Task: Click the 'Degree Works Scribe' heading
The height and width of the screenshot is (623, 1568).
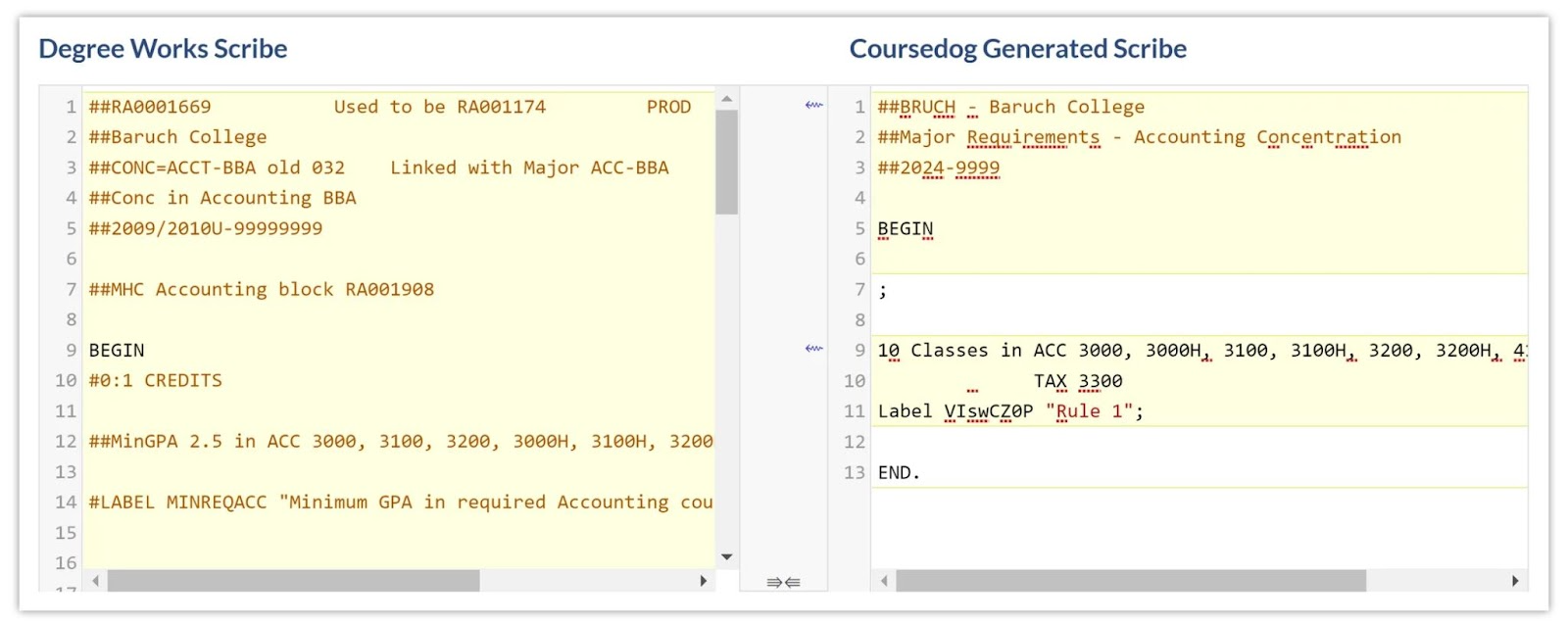Action: pyautogui.click(x=163, y=49)
